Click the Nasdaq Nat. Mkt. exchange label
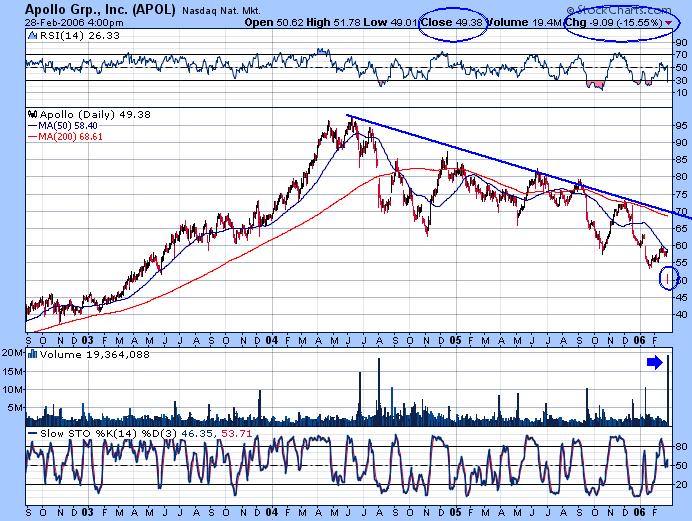Viewport: 692px width, 521px height. click(x=221, y=11)
